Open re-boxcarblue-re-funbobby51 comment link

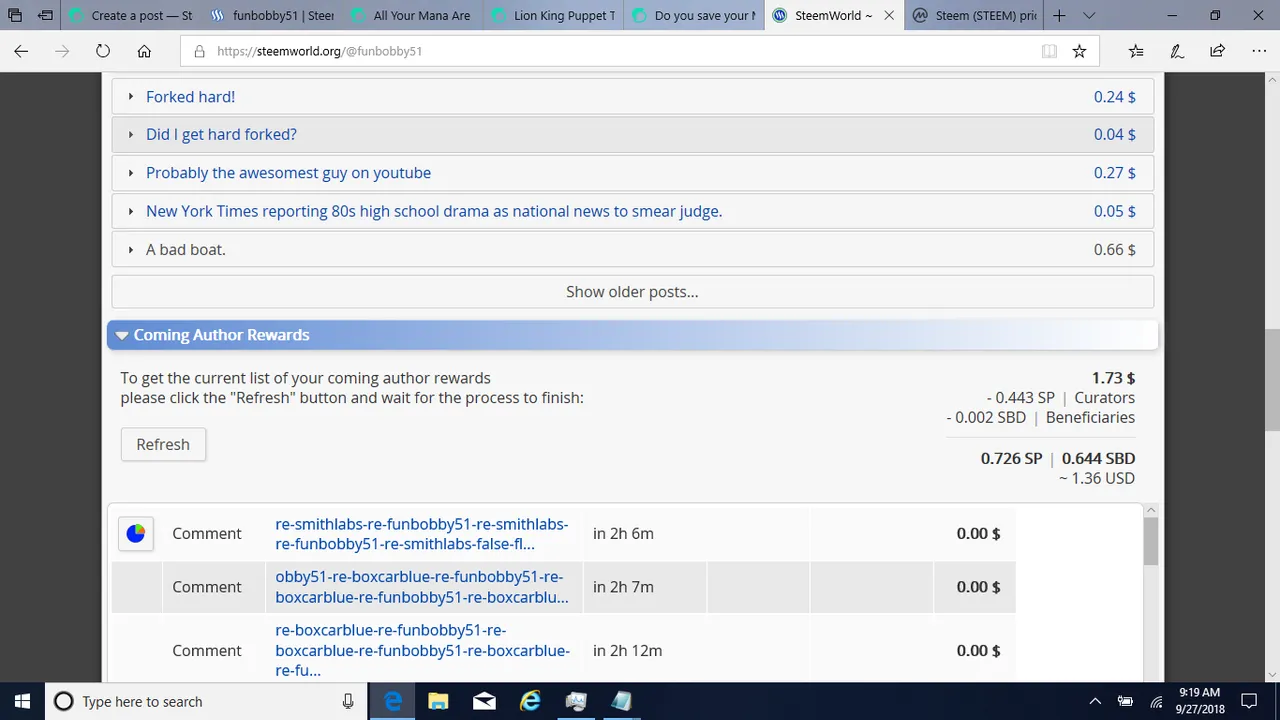(422, 650)
